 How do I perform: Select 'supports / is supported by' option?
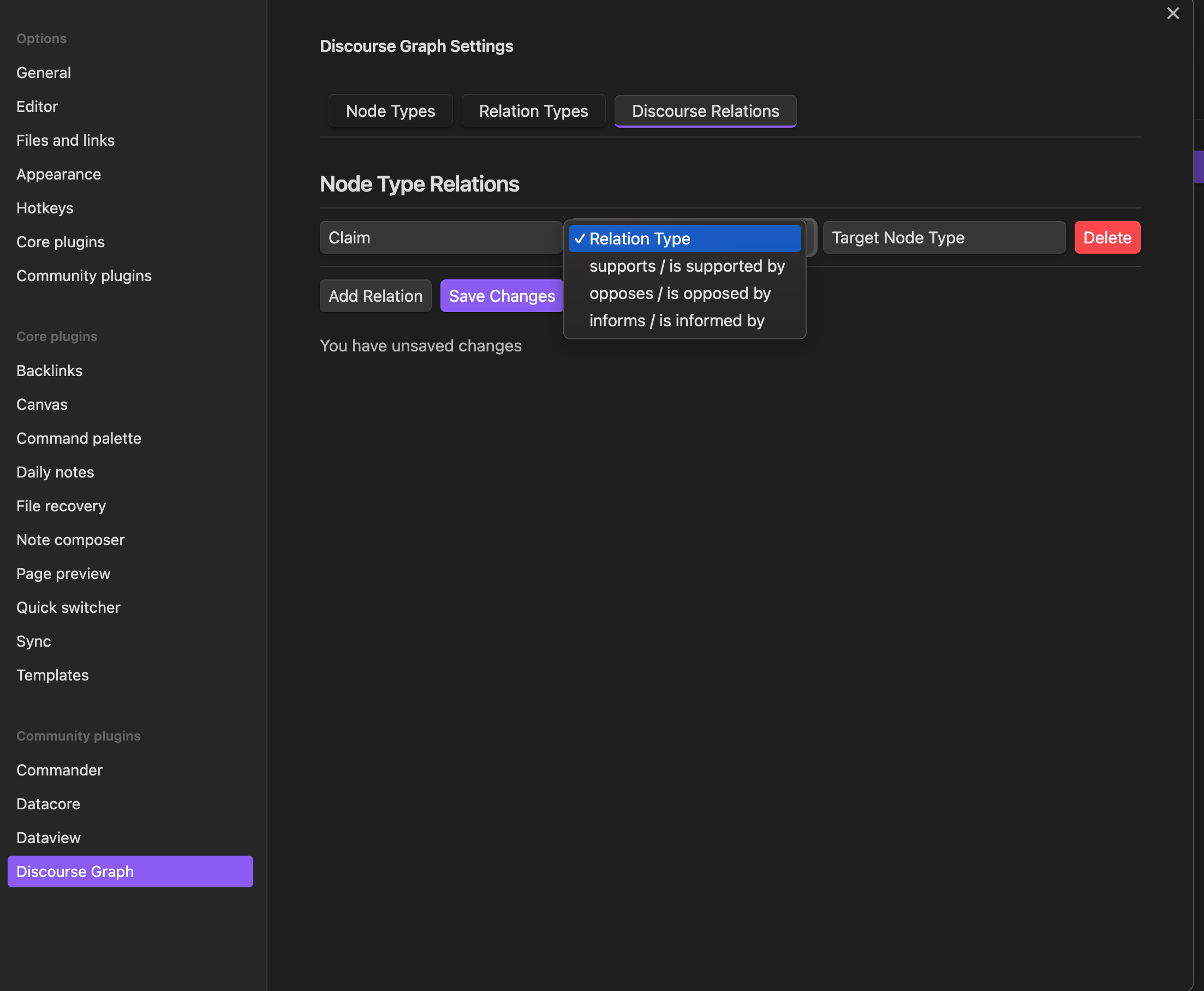pos(686,266)
